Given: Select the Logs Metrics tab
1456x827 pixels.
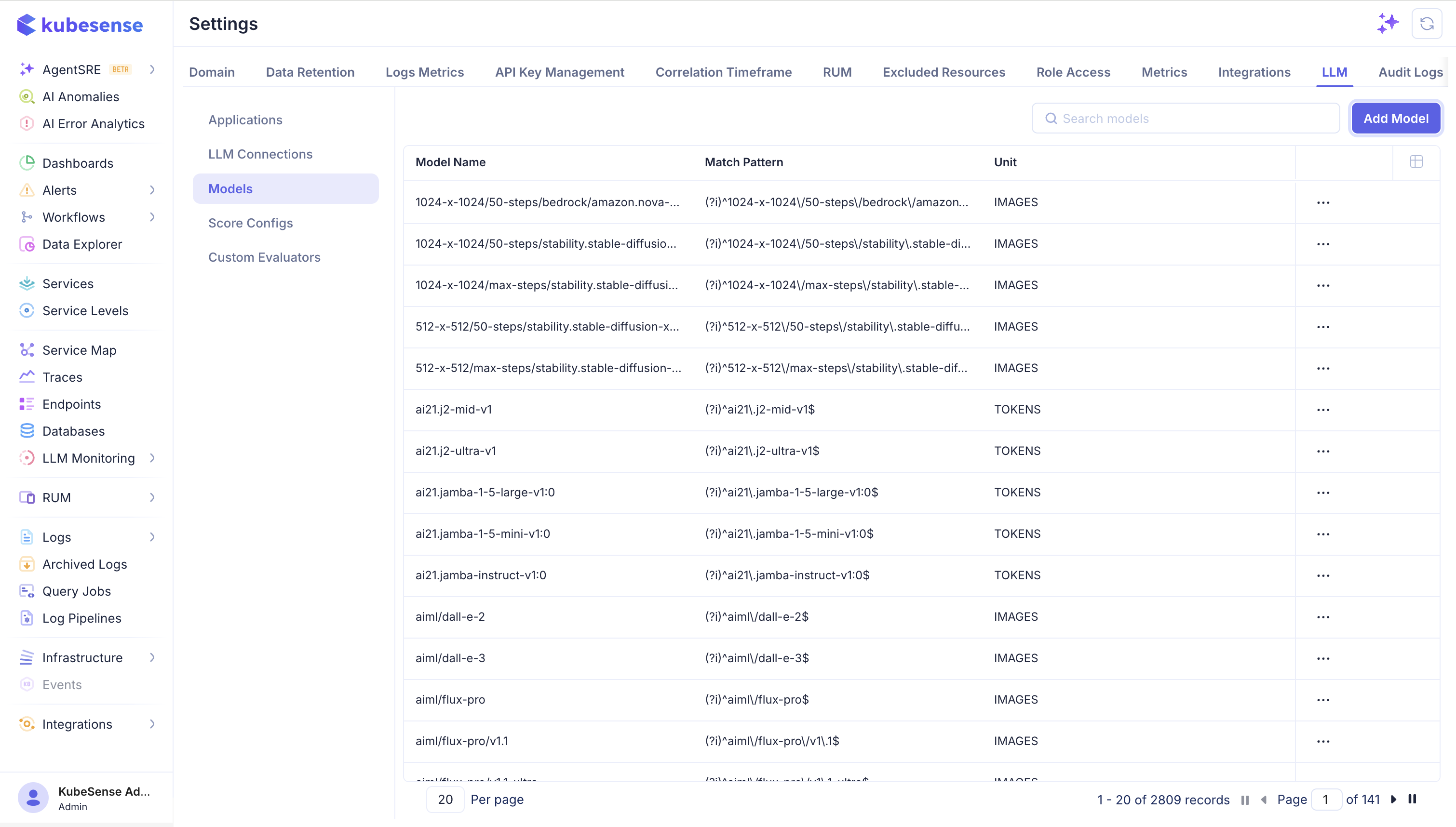Looking at the screenshot, I should 424,72.
